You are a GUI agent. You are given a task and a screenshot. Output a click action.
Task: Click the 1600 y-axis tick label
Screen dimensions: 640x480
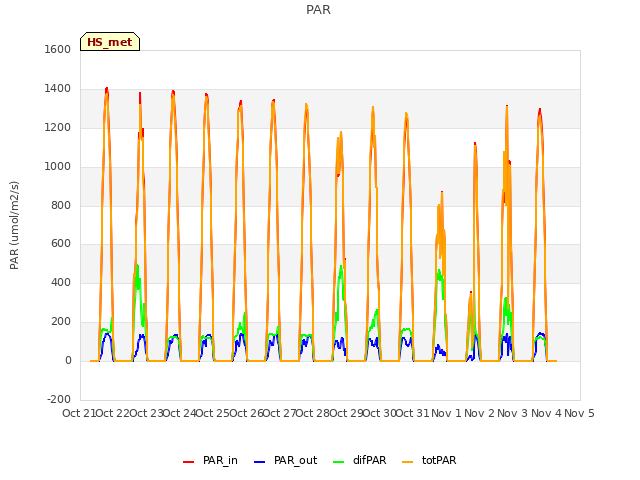click(x=58, y=49)
